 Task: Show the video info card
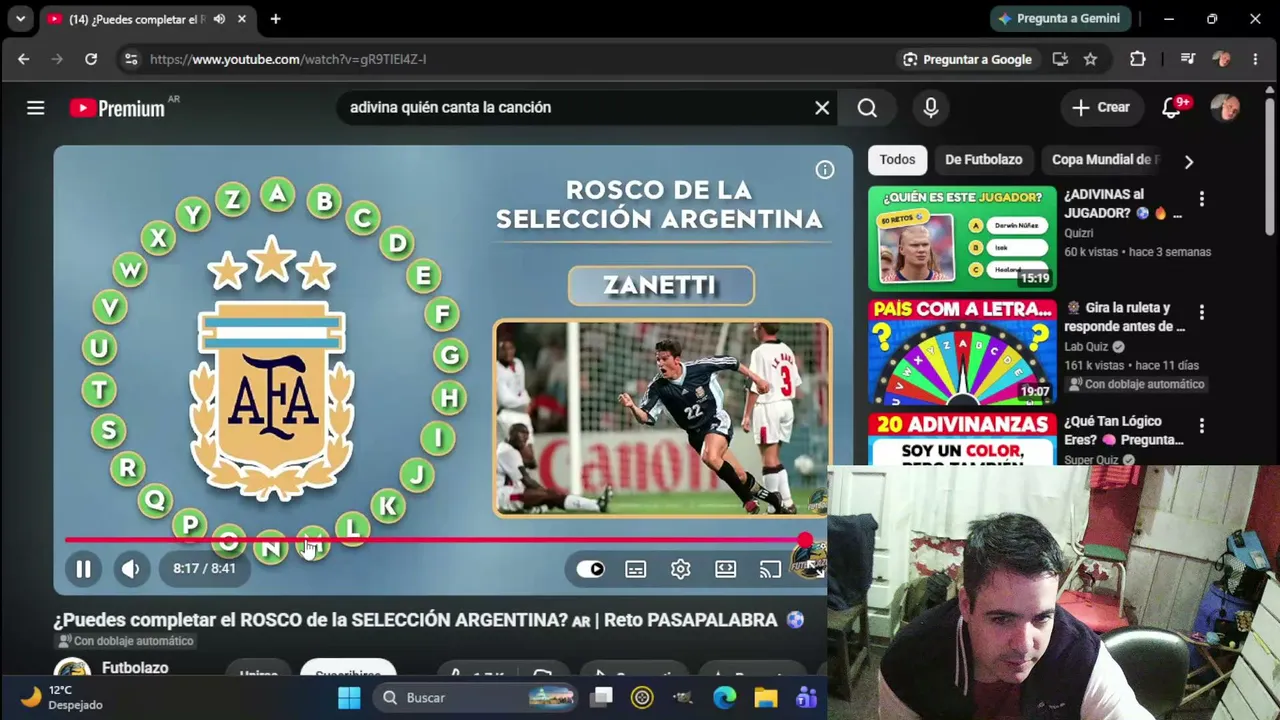pyautogui.click(x=825, y=170)
